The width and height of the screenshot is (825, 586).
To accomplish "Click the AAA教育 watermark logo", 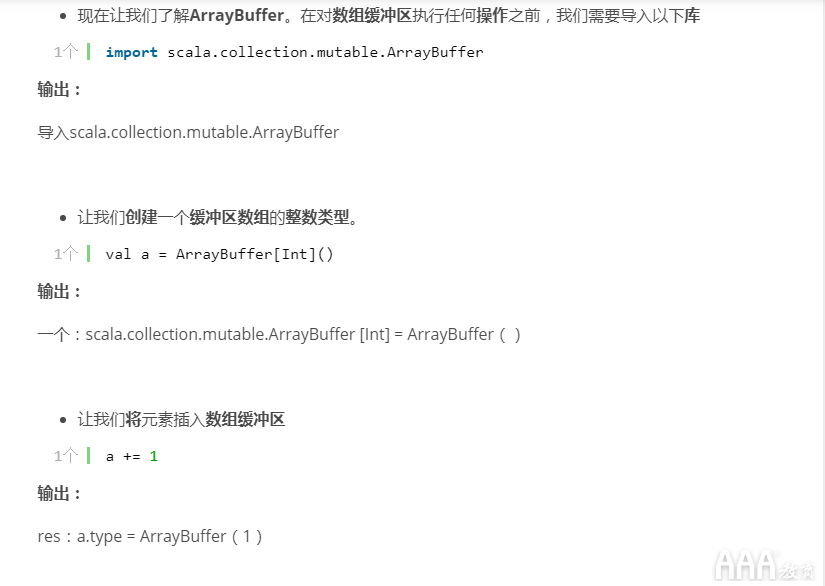I will click(x=765, y=565).
